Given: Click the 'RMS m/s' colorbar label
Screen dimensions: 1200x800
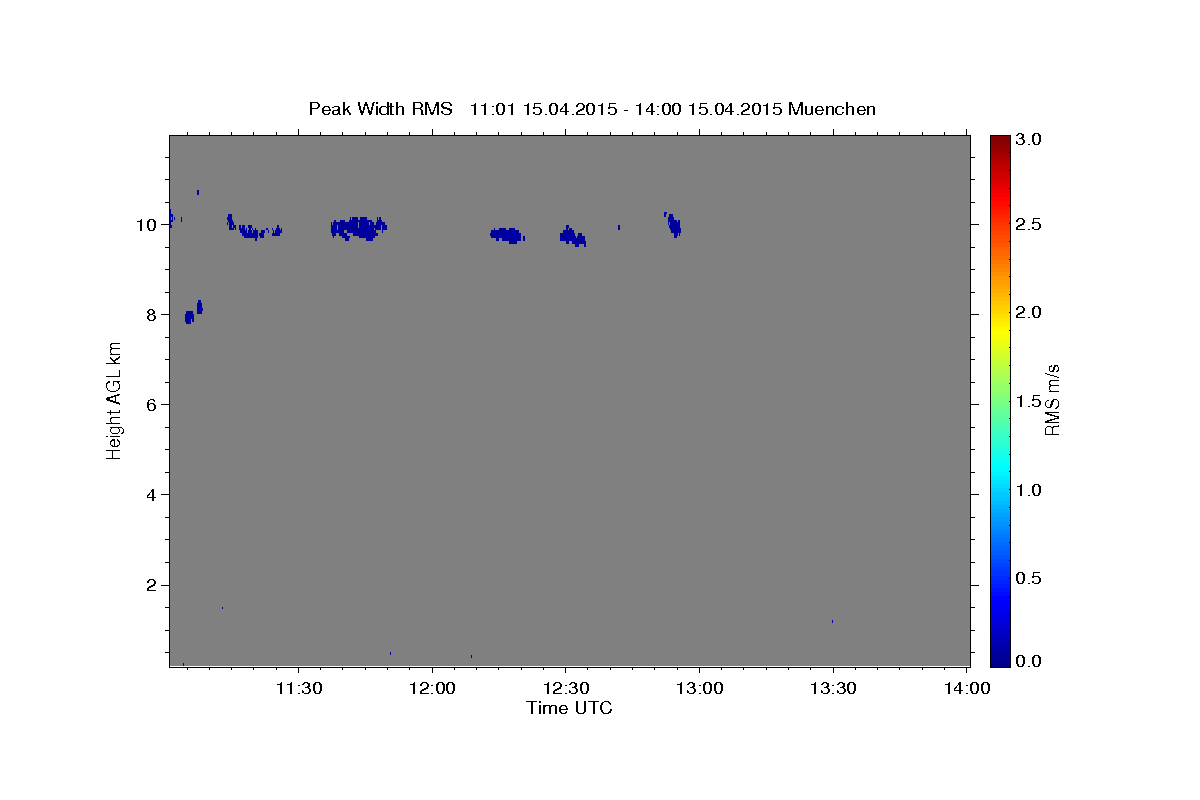Looking at the screenshot, I should [x=1052, y=400].
